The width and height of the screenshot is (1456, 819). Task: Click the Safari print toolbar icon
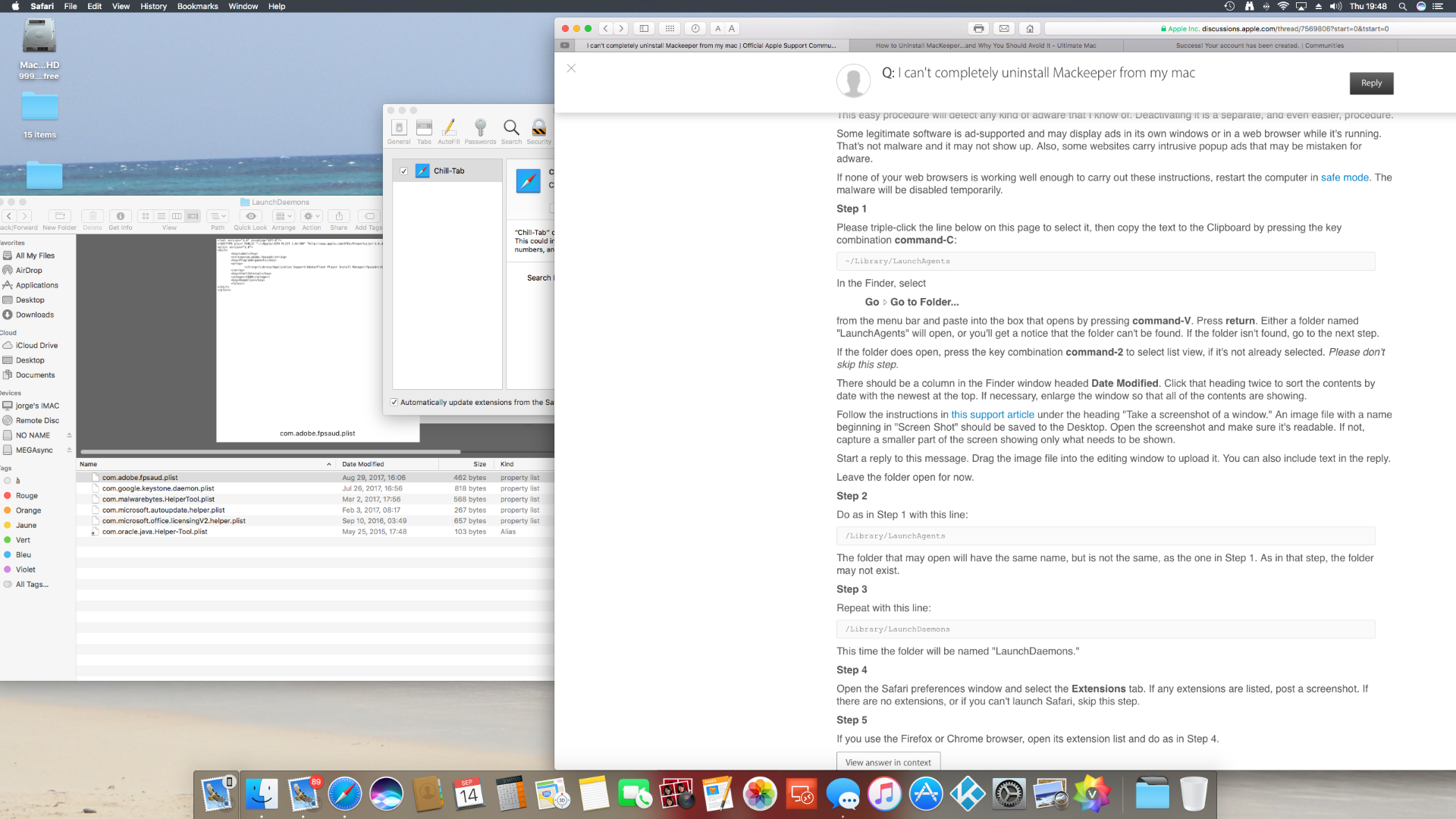click(x=978, y=29)
